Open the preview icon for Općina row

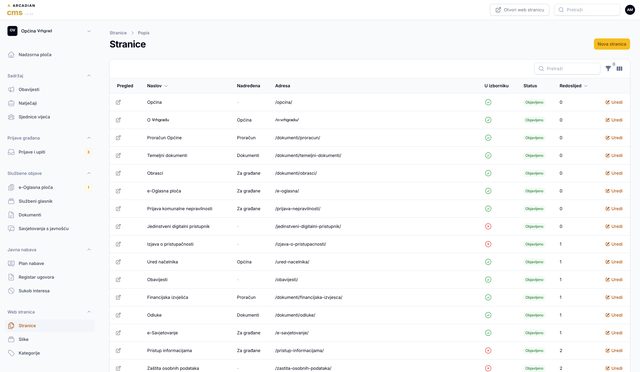118,102
